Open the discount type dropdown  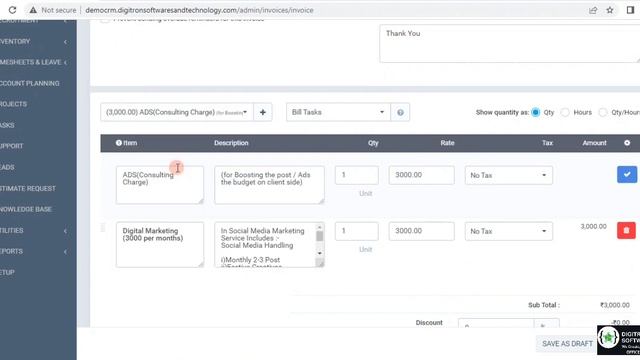(x=547, y=324)
